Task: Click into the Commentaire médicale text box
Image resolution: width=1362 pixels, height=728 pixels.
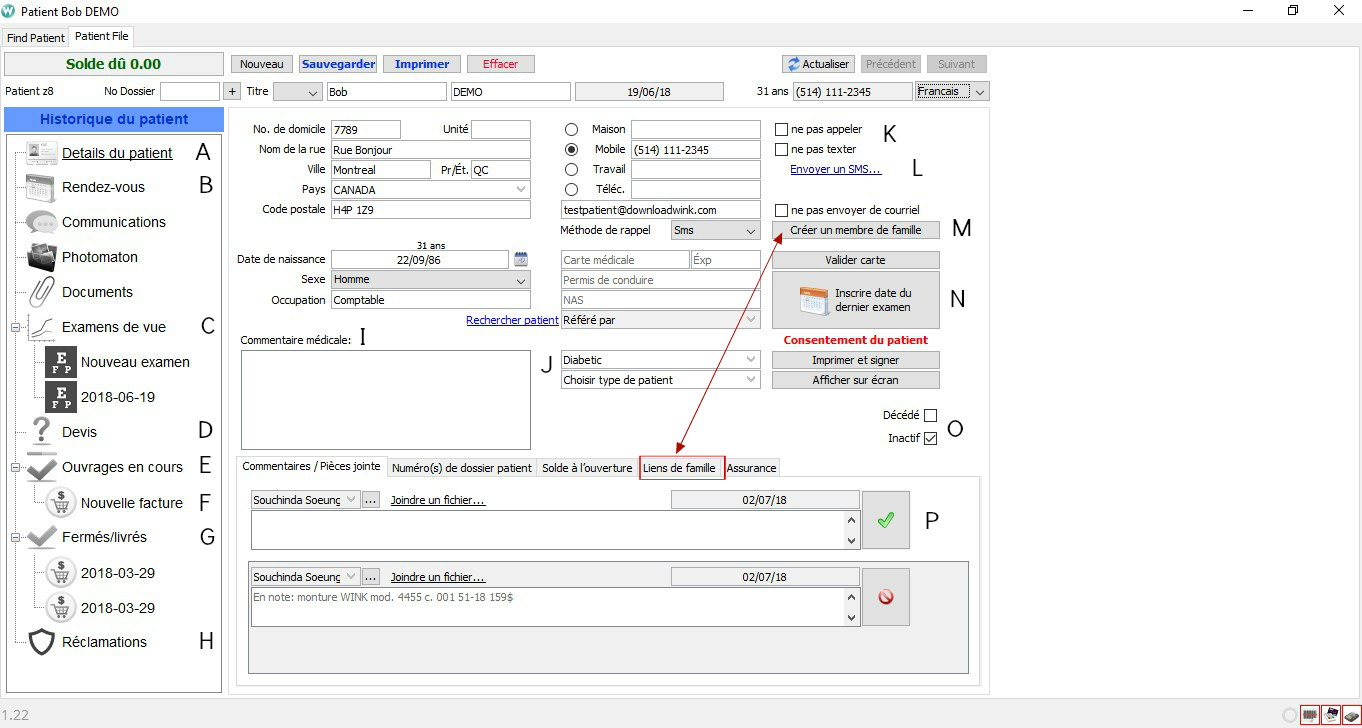Action: click(x=385, y=400)
